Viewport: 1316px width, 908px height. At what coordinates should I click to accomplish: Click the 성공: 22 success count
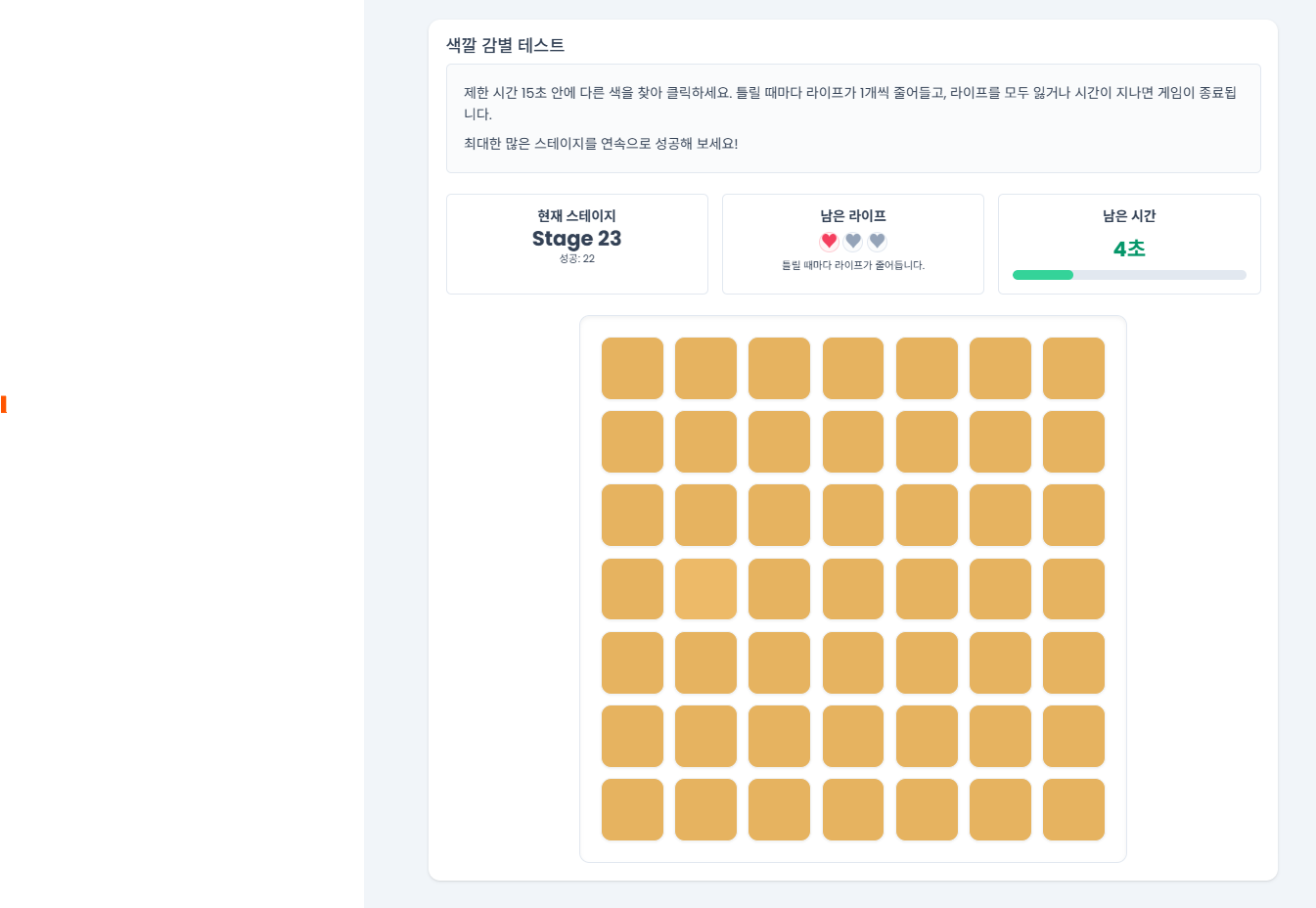tap(576, 259)
